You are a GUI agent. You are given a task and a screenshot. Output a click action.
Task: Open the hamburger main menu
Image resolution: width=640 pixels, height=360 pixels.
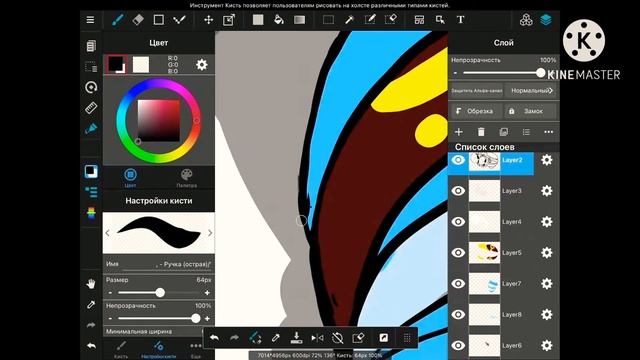coord(90,20)
